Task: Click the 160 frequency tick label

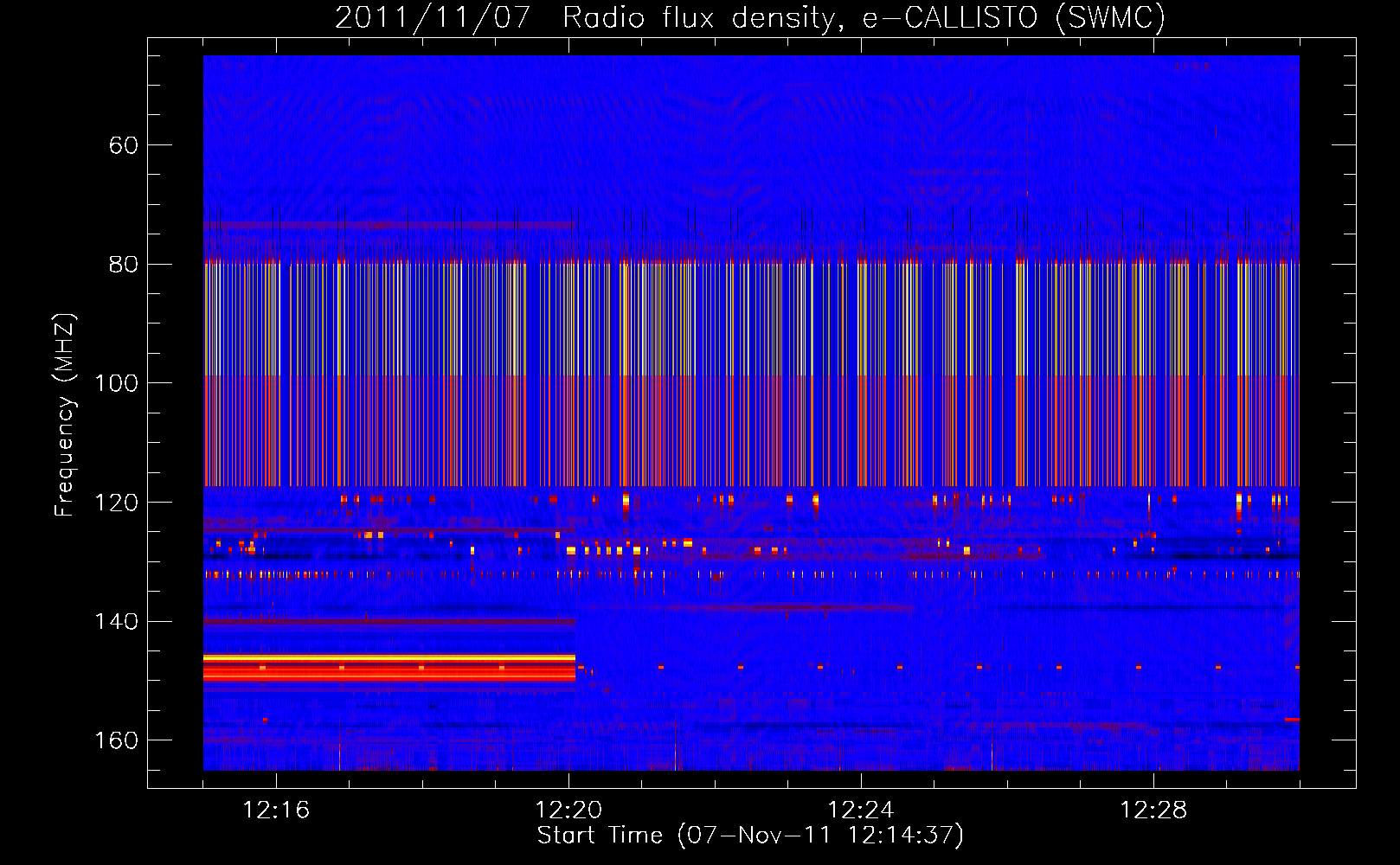Action: click(117, 740)
